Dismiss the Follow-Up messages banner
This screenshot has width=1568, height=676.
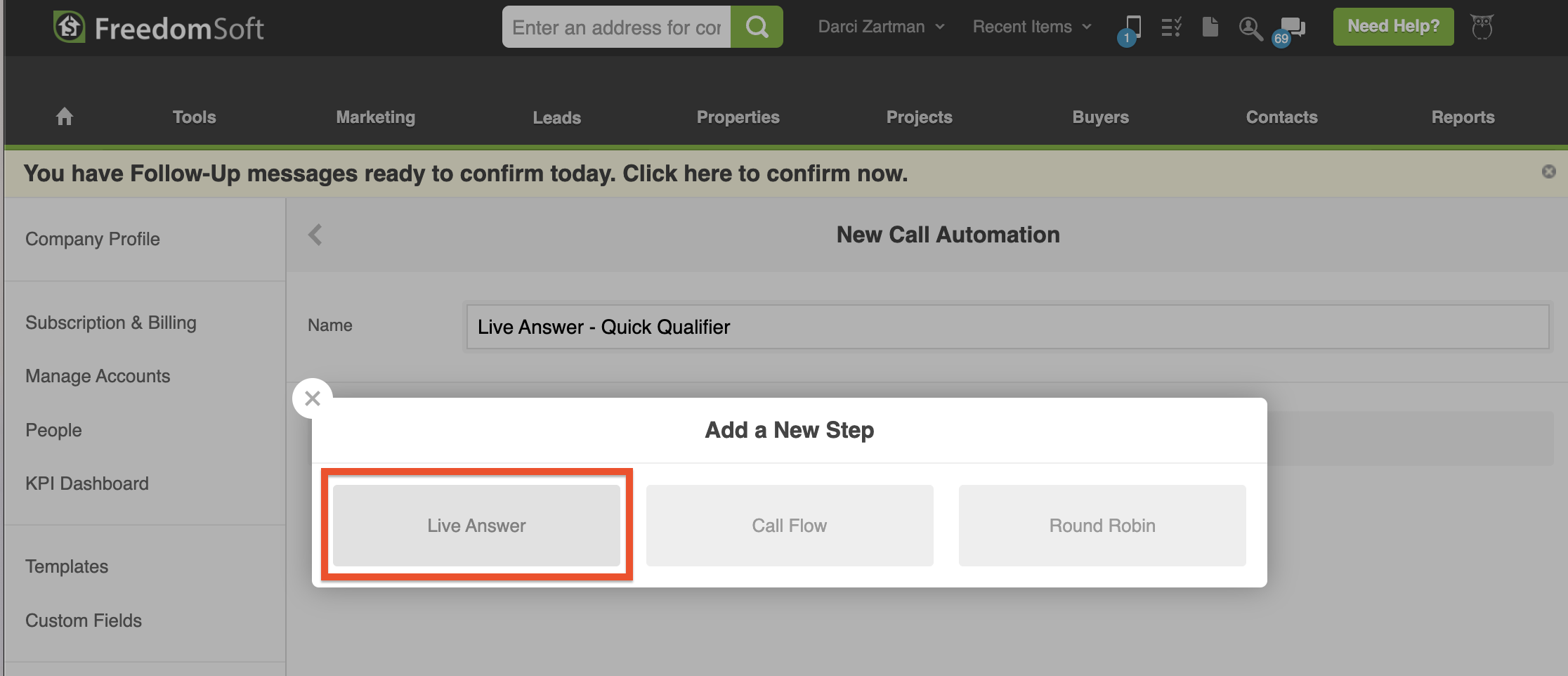coord(1548,171)
